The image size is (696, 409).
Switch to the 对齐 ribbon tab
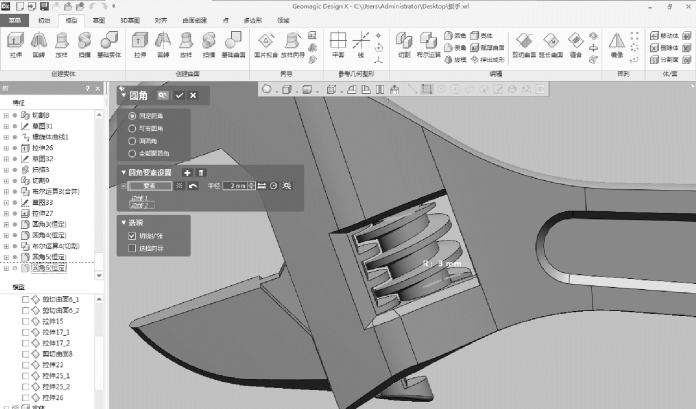point(161,20)
